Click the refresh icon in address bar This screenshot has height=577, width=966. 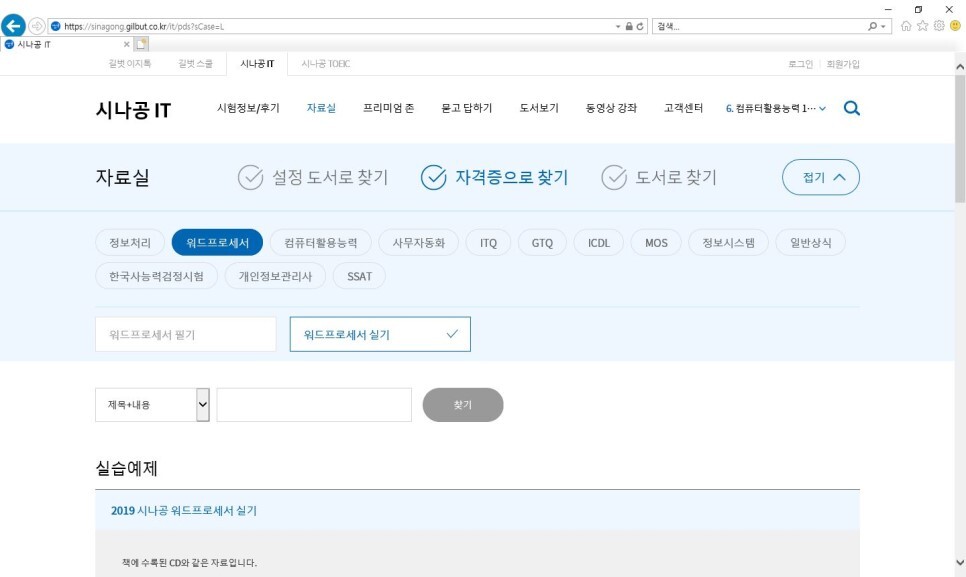coord(639,26)
